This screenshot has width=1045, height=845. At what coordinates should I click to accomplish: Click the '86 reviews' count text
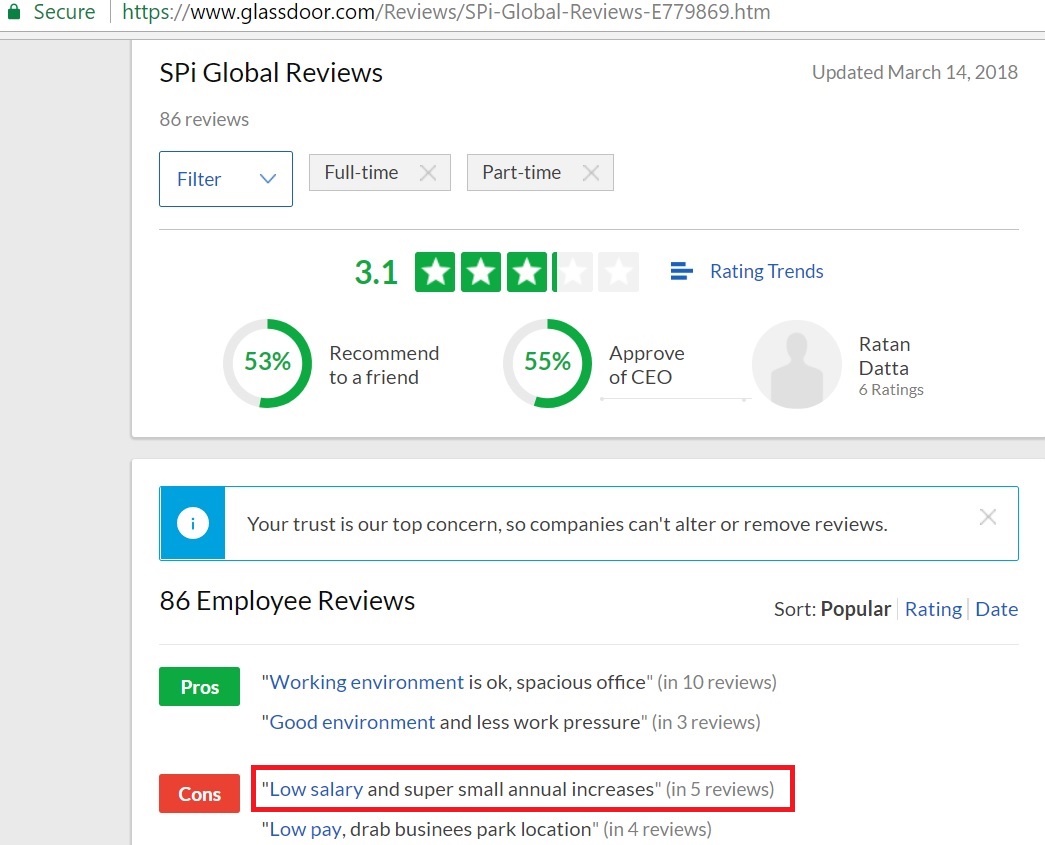[x=204, y=119]
